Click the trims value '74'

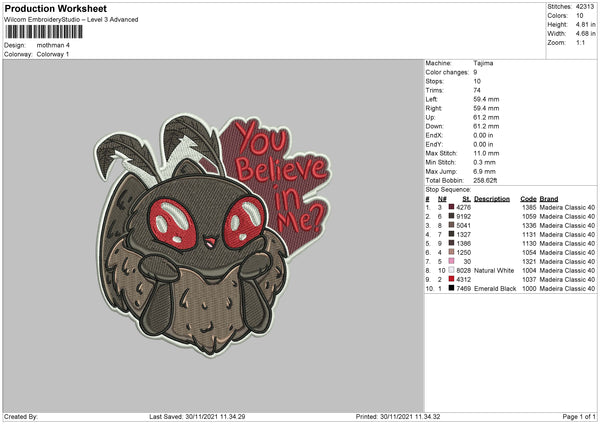point(477,90)
